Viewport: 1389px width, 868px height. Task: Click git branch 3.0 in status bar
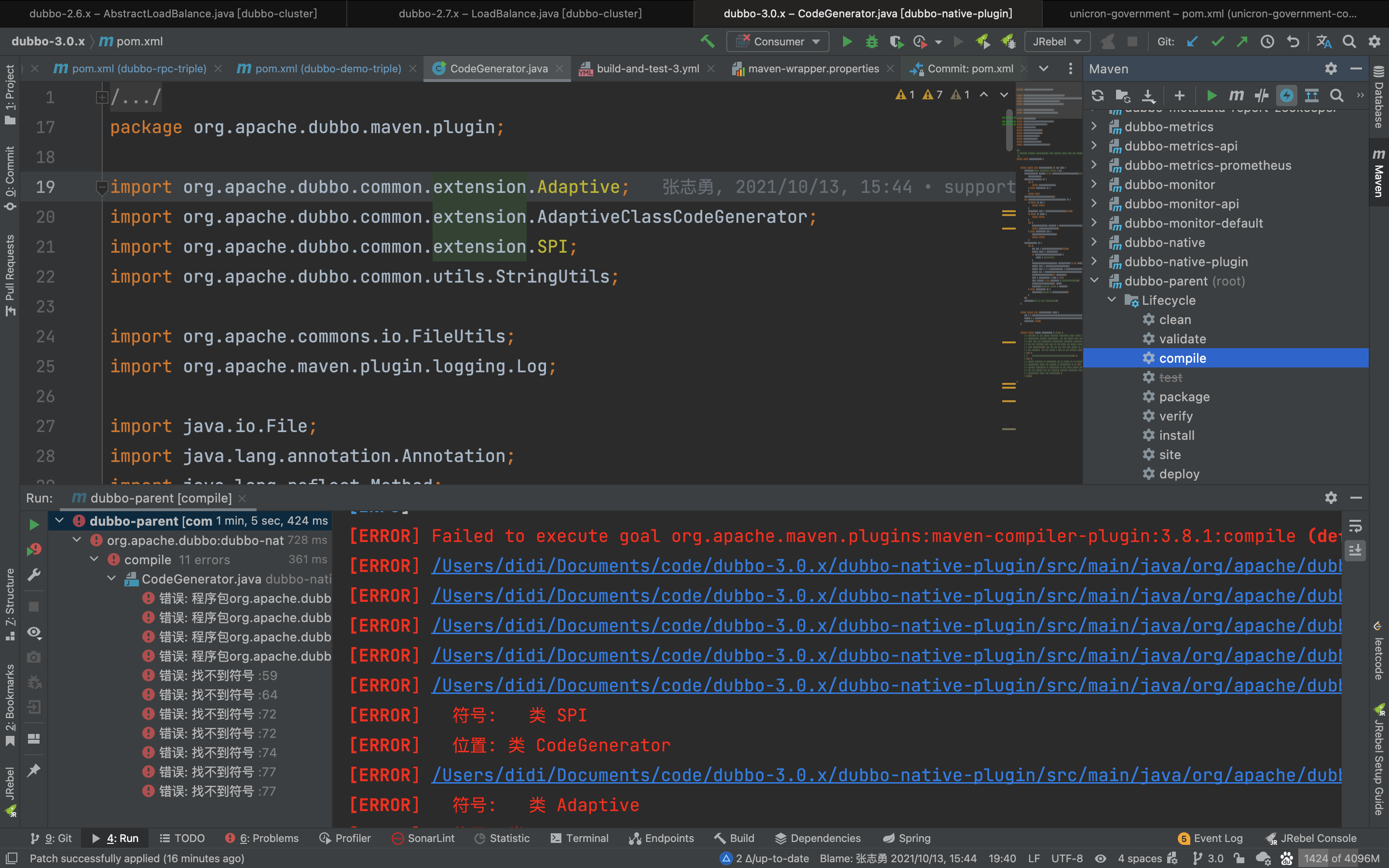[1208, 858]
